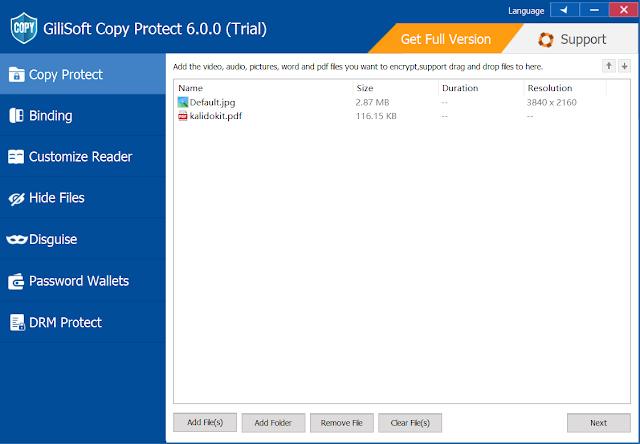Select the kalidokit.pdf file name

[x=216, y=116]
